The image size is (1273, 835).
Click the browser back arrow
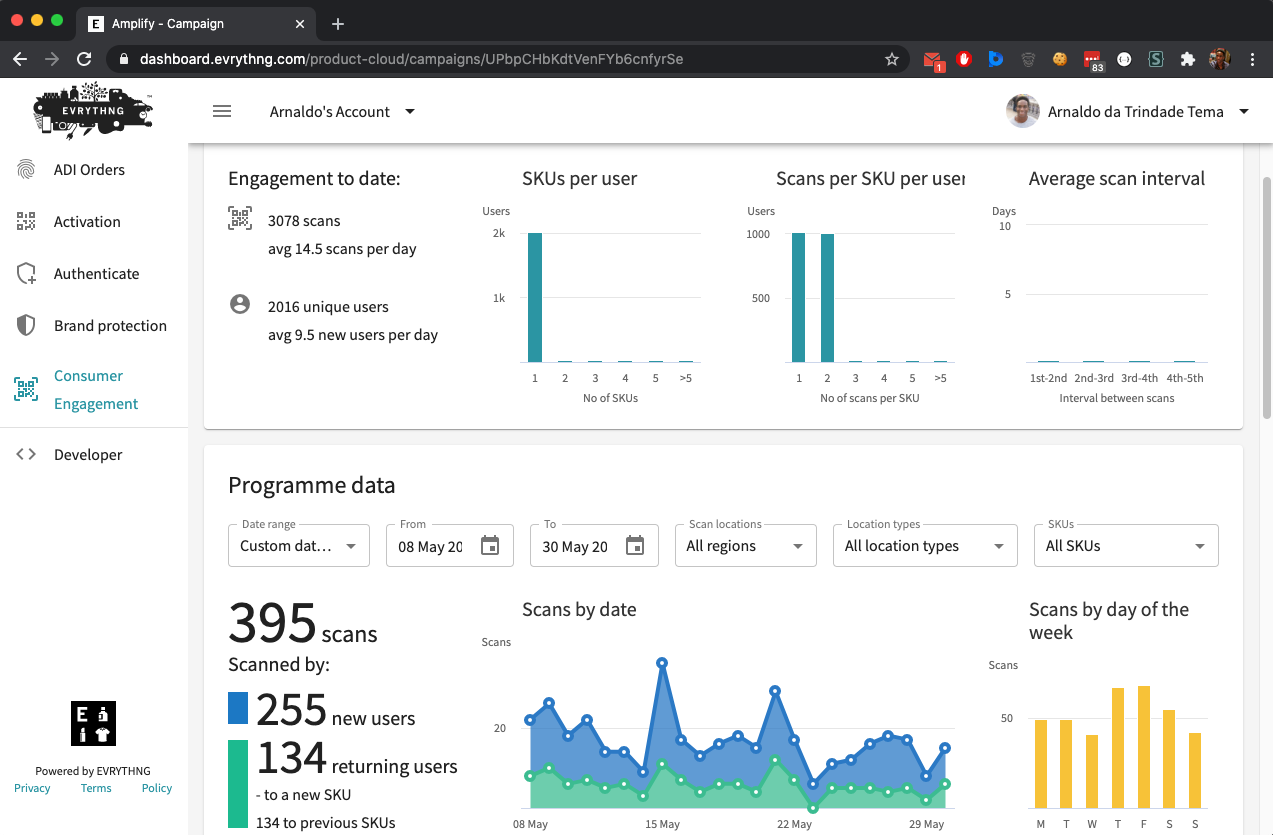point(20,59)
